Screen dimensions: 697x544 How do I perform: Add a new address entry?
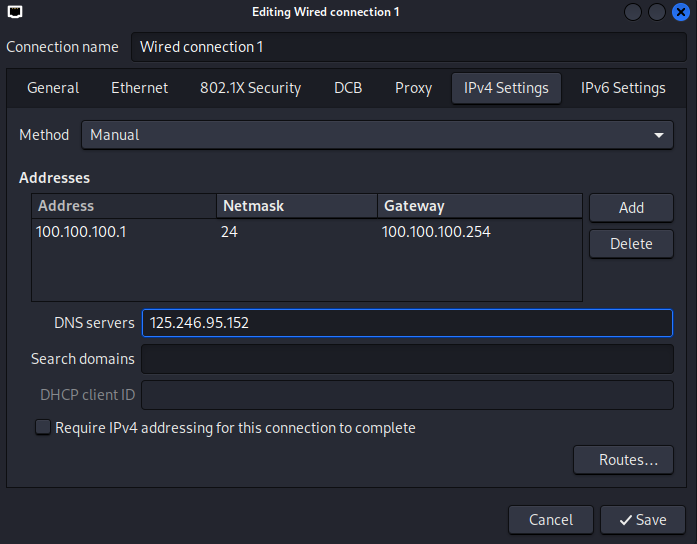[x=631, y=208]
